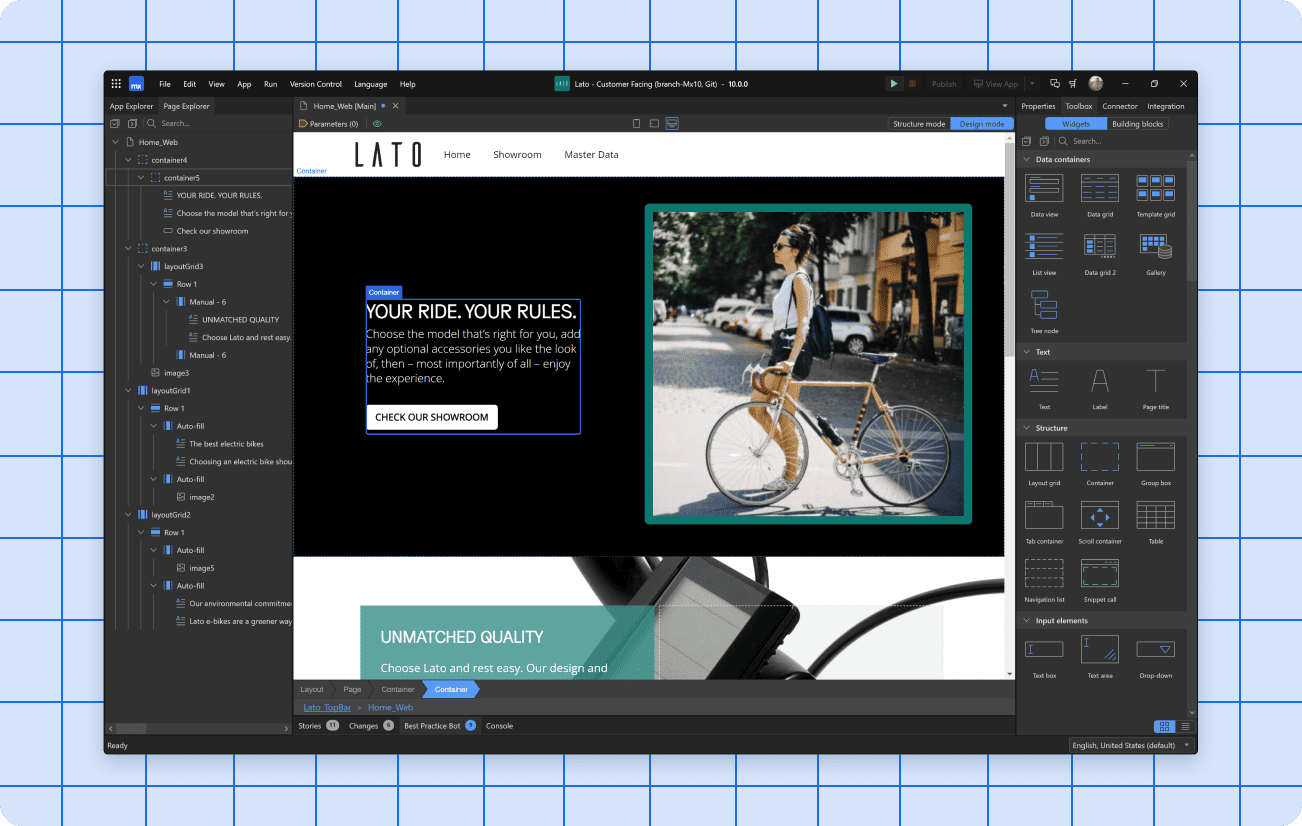1302x826 pixels.
Task: Follow the Lato_TopBar breadcrumb link
Action: coord(326,707)
